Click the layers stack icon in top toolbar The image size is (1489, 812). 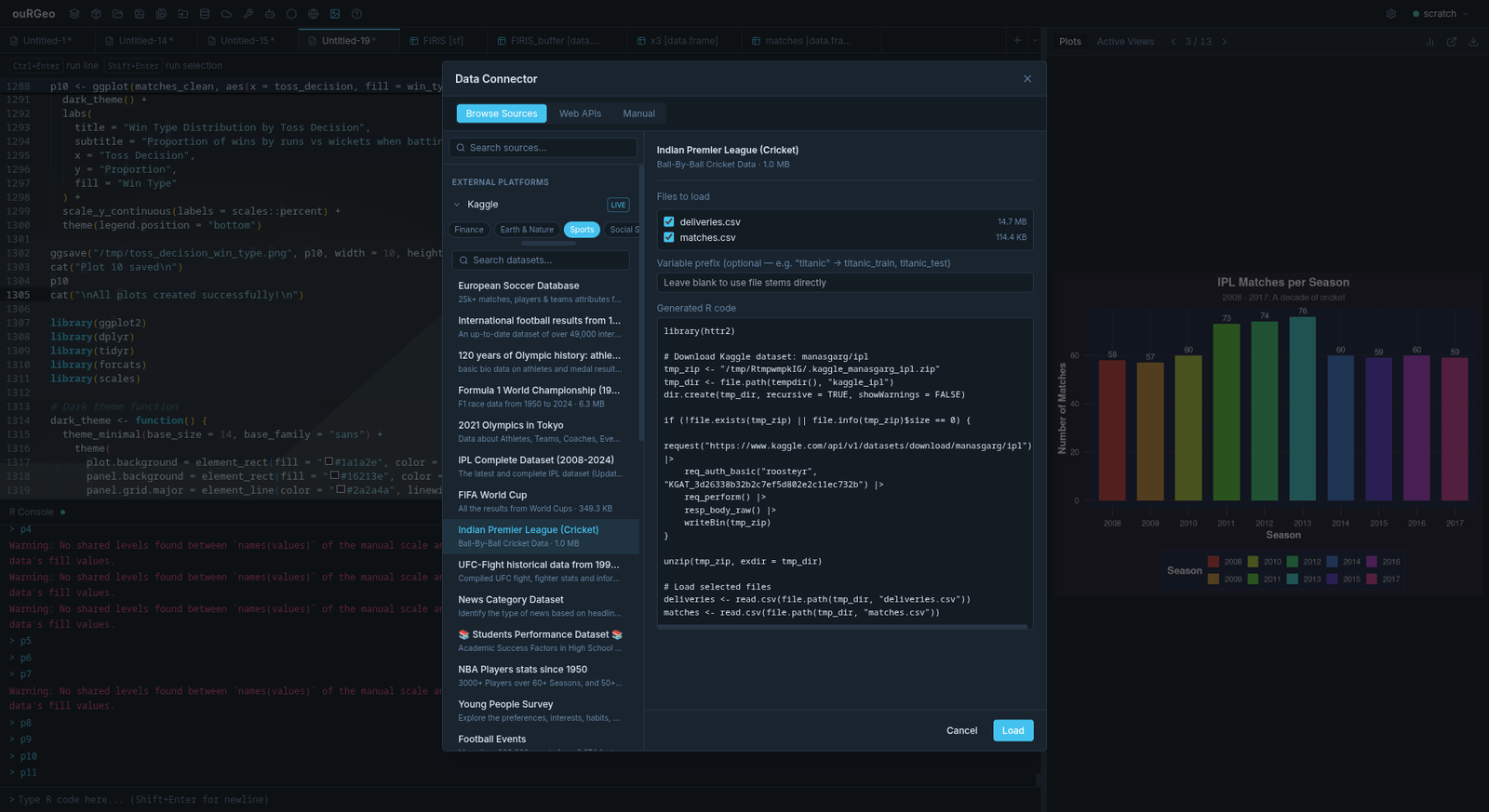(x=74, y=14)
